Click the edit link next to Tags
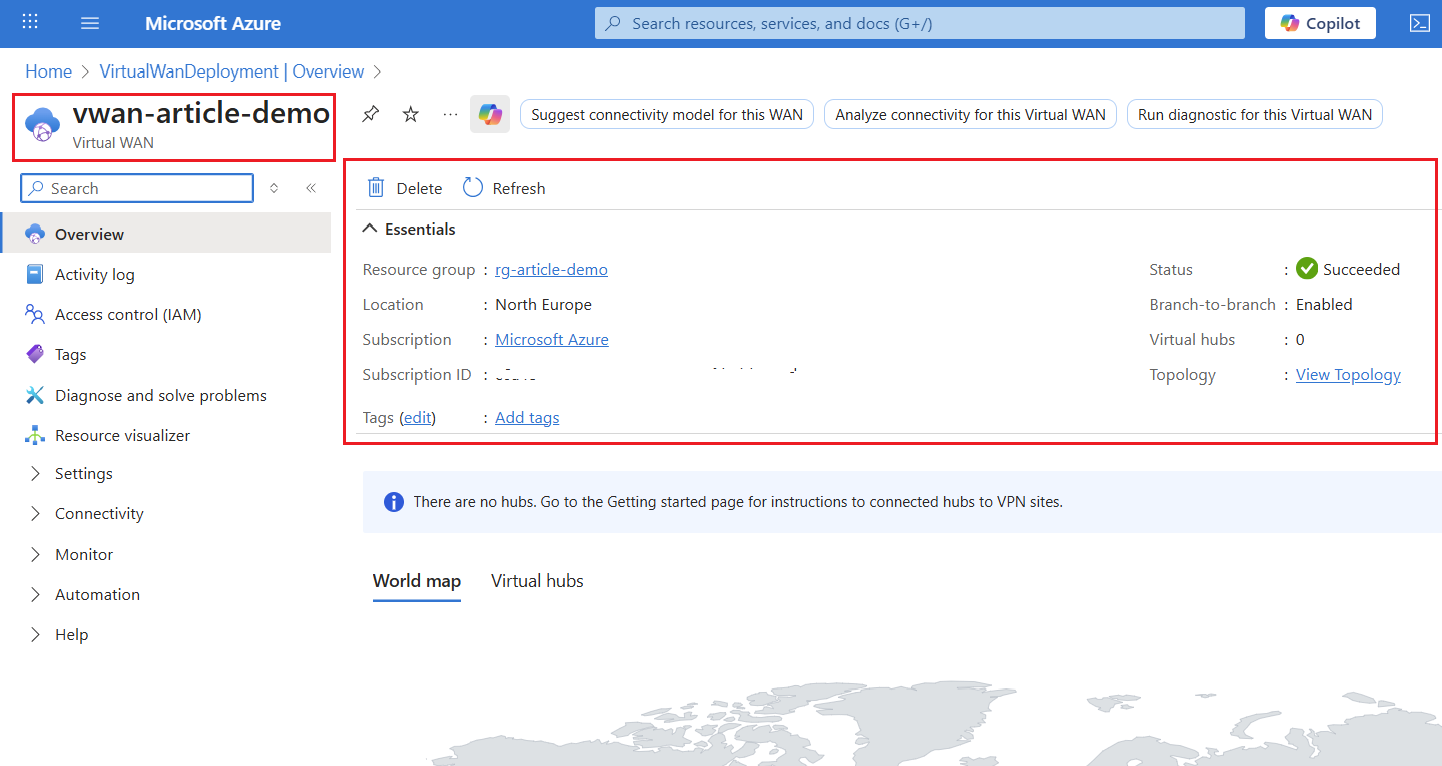This screenshot has width=1442, height=766. pos(419,417)
